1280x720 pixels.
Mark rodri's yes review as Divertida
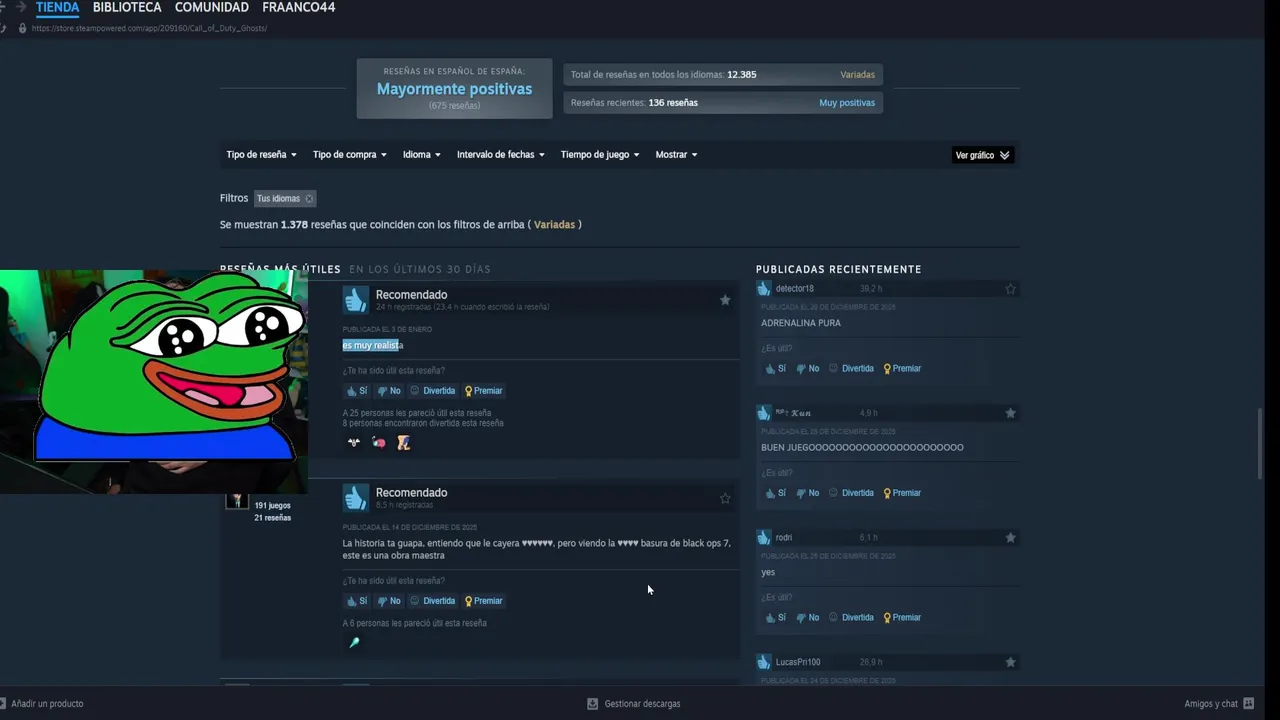click(851, 618)
